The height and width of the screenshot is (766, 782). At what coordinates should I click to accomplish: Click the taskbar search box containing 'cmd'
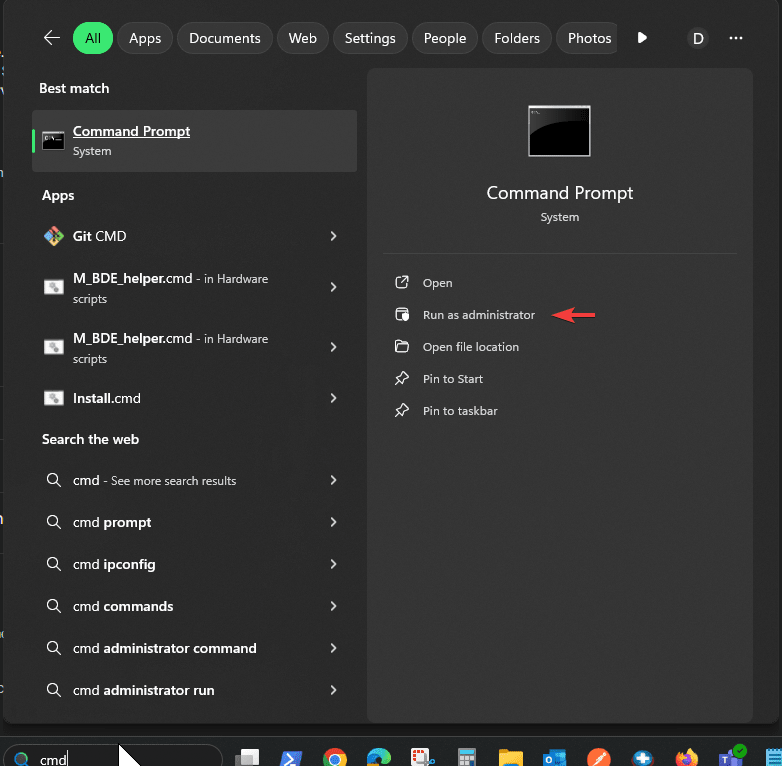coord(113,756)
